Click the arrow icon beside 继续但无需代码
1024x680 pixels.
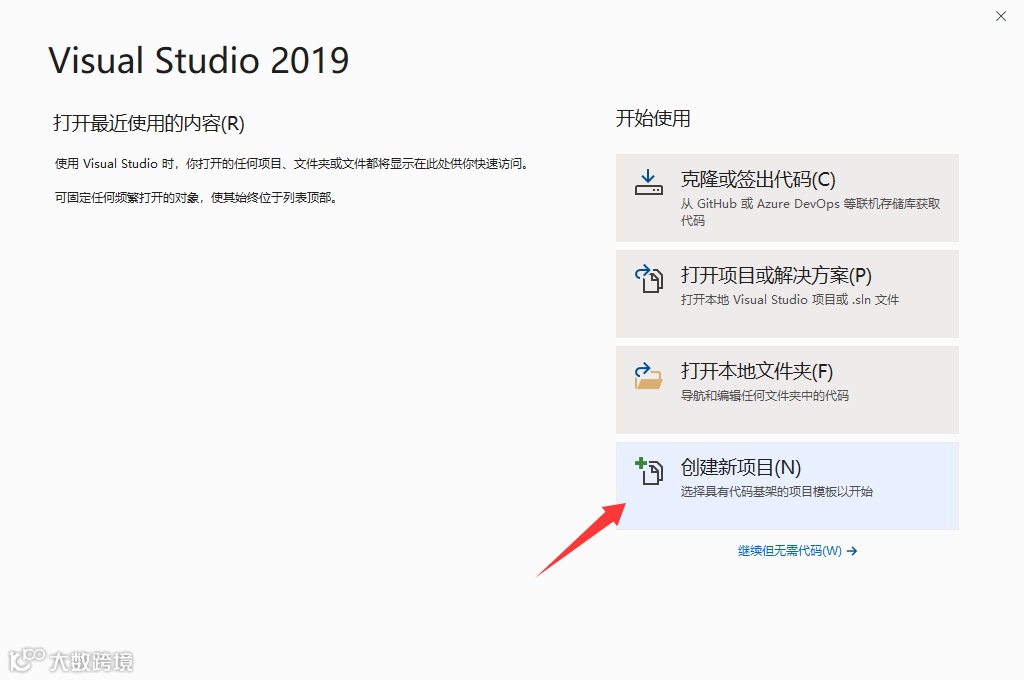tap(852, 551)
